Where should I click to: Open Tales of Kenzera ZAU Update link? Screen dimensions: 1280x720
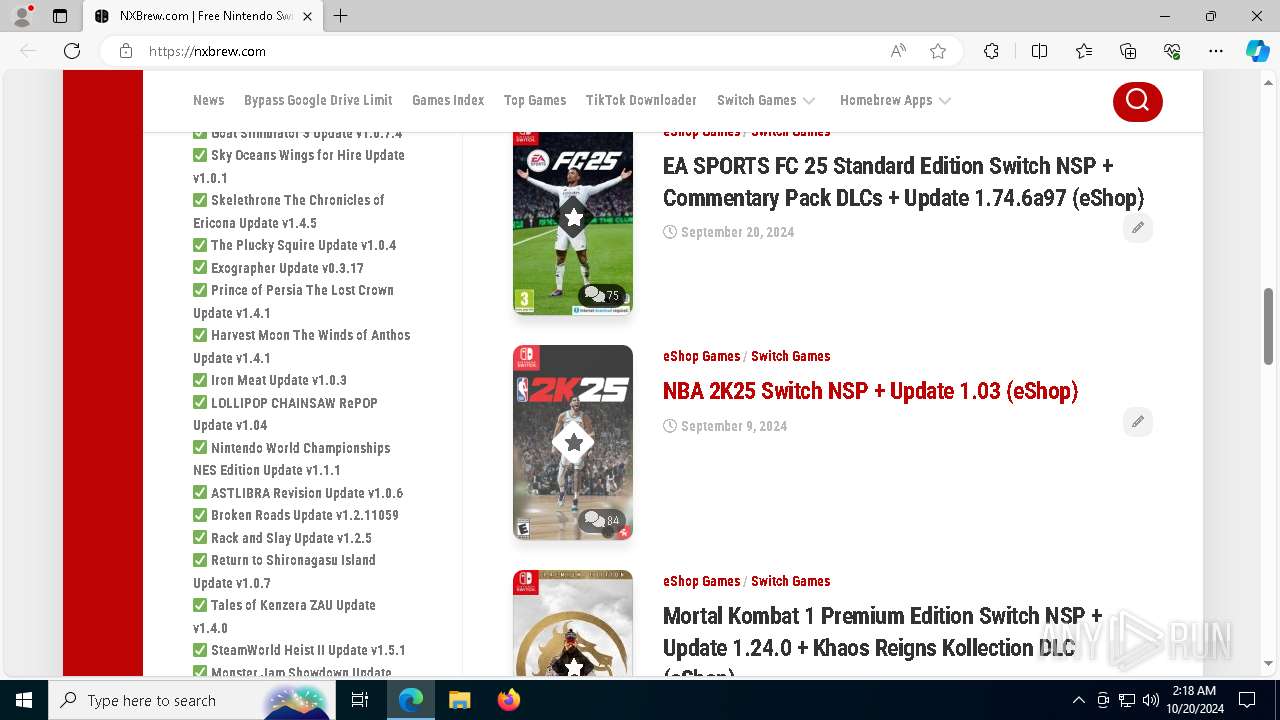tap(284, 616)
